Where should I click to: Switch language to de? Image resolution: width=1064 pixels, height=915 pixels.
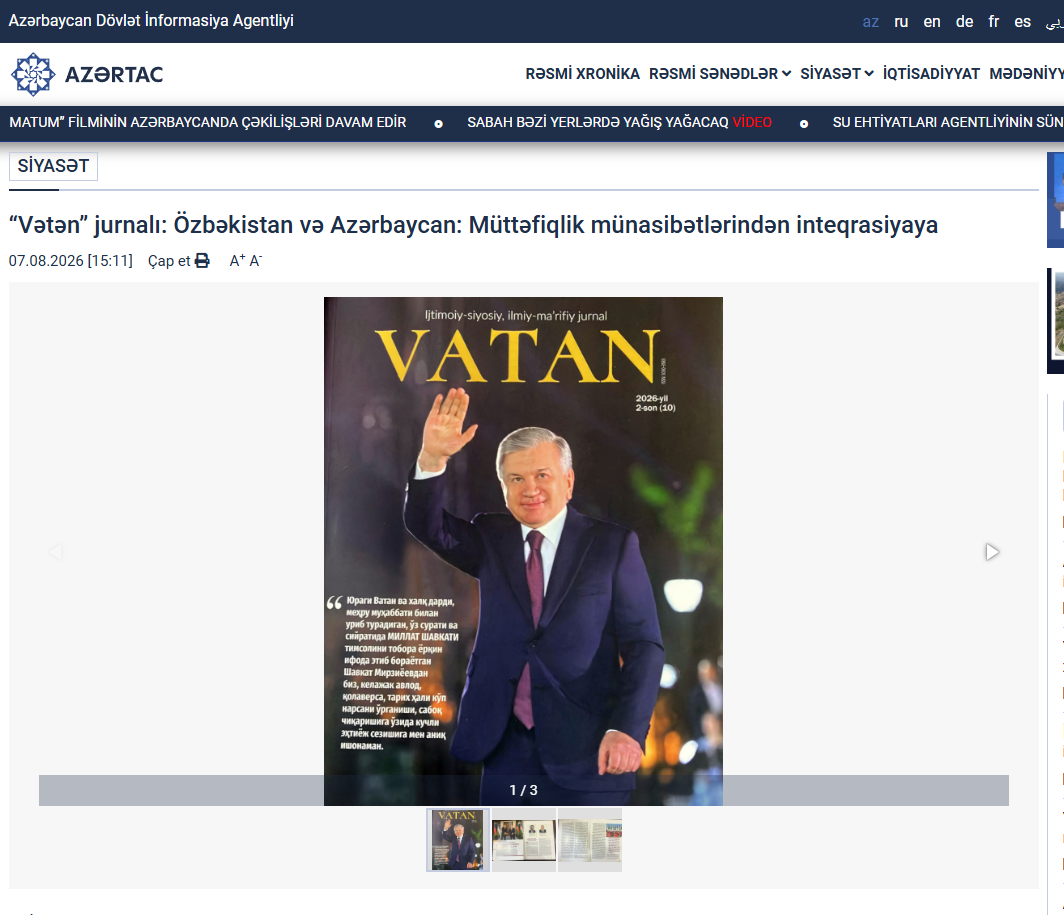pos(964,22)
